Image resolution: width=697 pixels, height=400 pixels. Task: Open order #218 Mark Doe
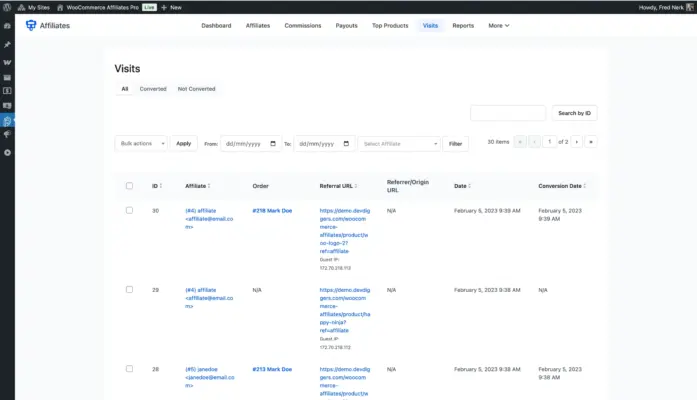(x=272, y=211)
